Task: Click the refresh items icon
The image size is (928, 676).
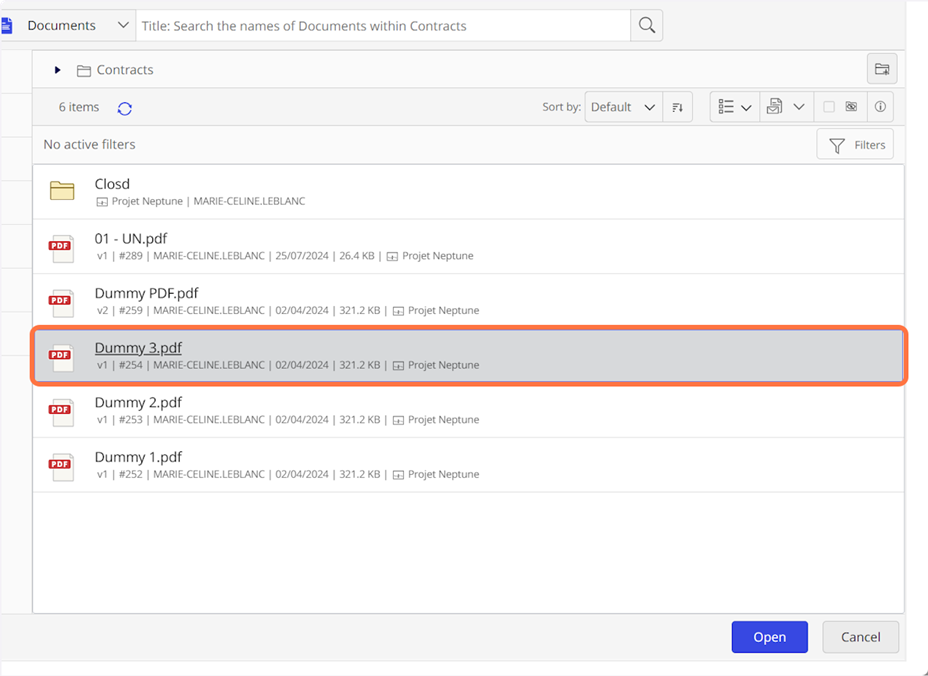Action: [125, 108]
